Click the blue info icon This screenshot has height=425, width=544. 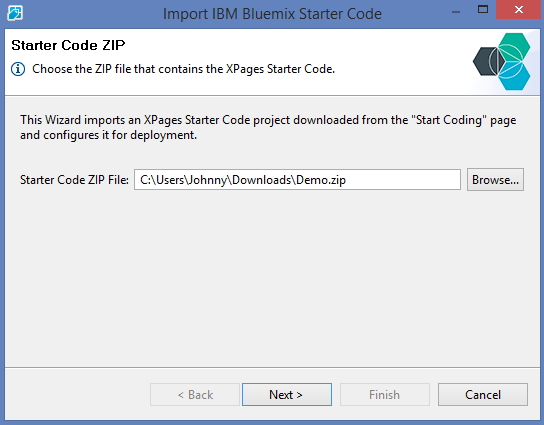click(18, 69)
